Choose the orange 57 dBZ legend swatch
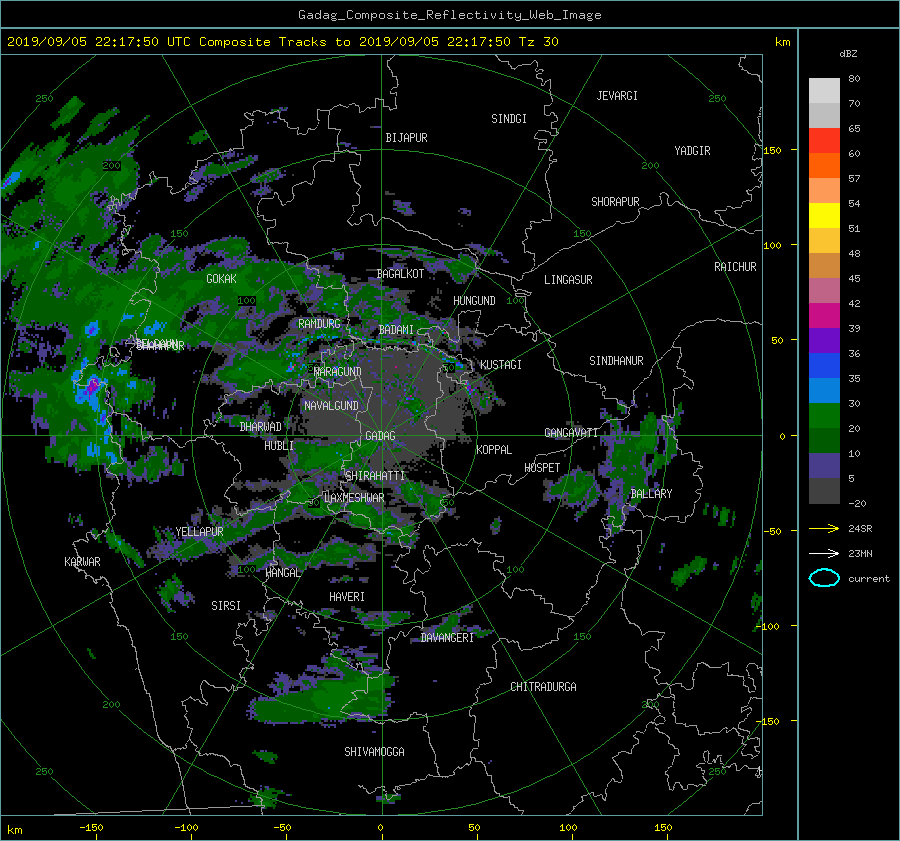Image resolution: width=900 pixels, height=841 pixels. click(x=824, y=166)
